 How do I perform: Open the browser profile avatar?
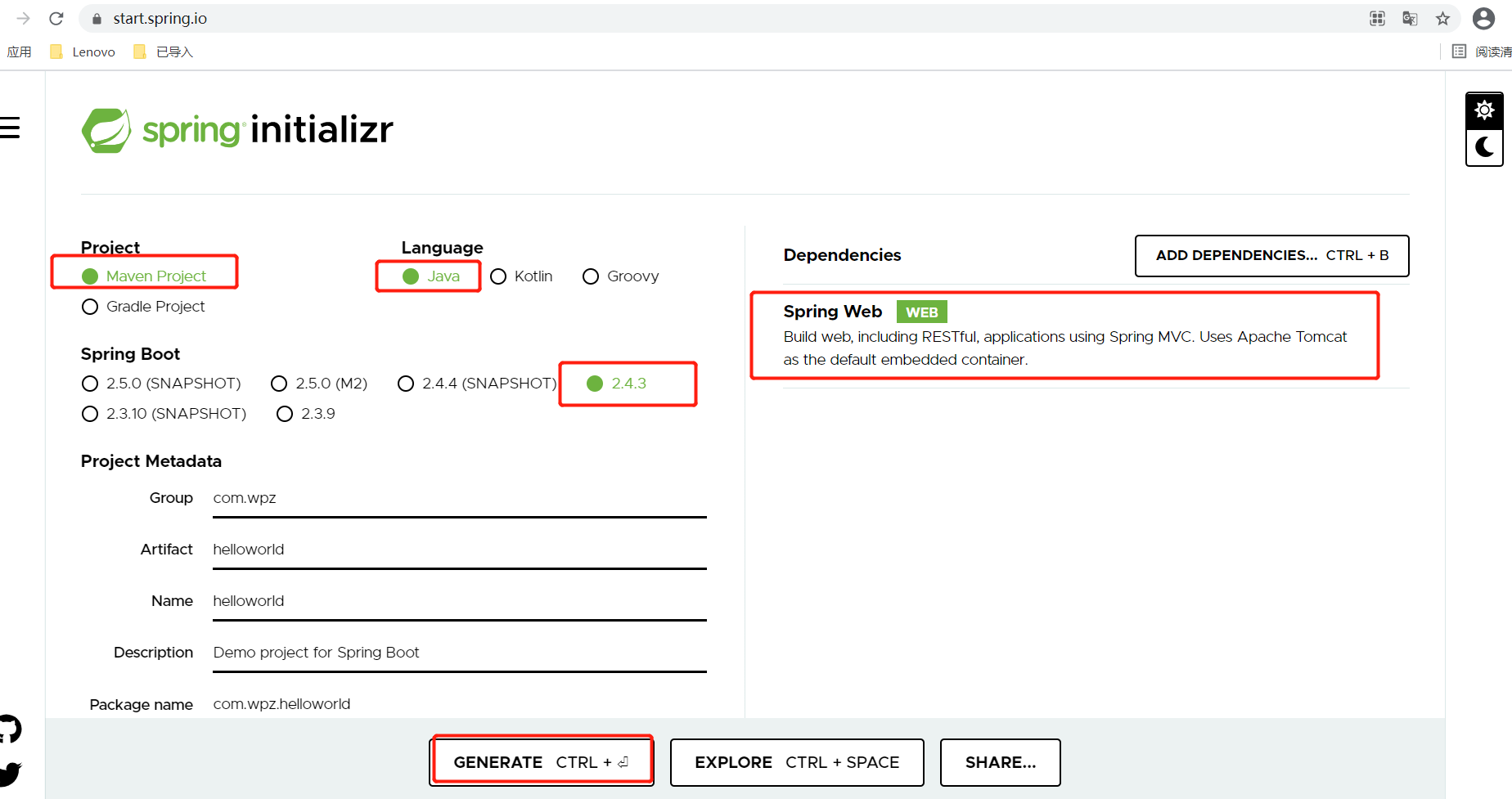click(1483, 18)
